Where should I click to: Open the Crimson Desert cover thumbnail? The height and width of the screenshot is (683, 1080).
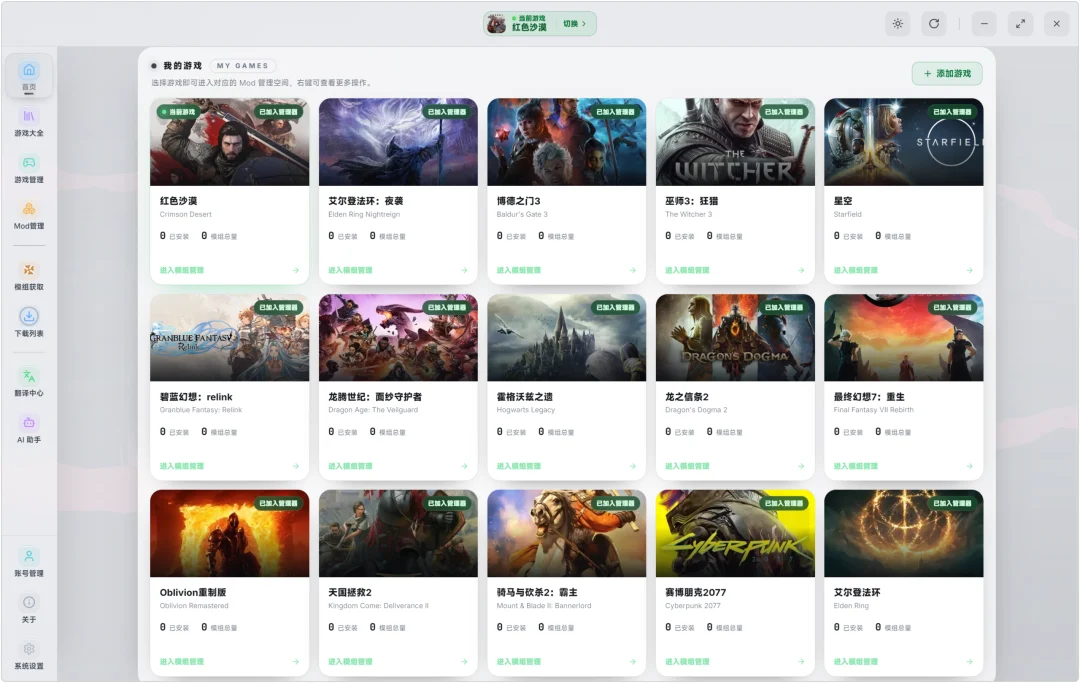point(229,142)
